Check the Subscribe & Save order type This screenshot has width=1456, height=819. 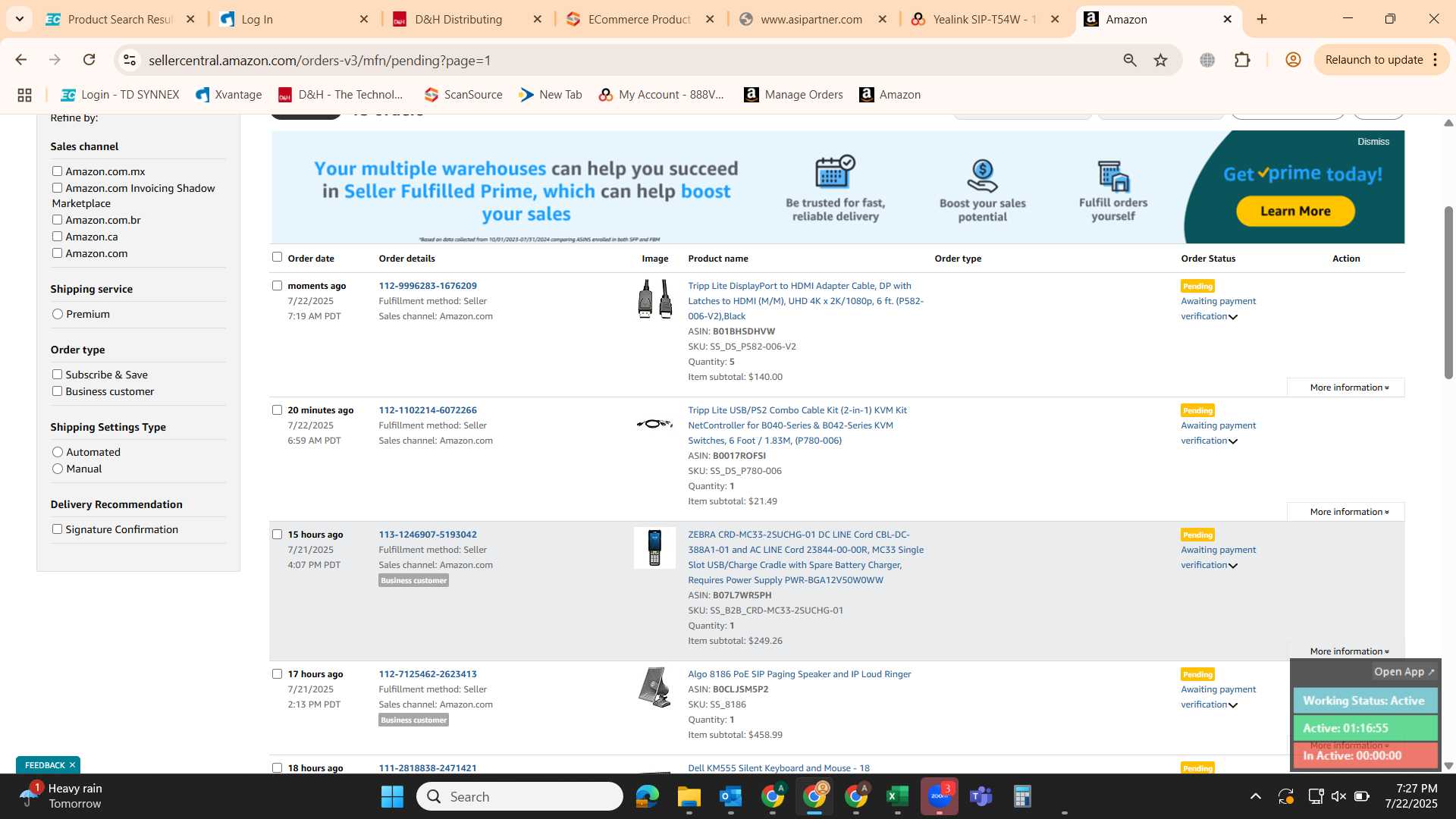(x=57, y=375)
